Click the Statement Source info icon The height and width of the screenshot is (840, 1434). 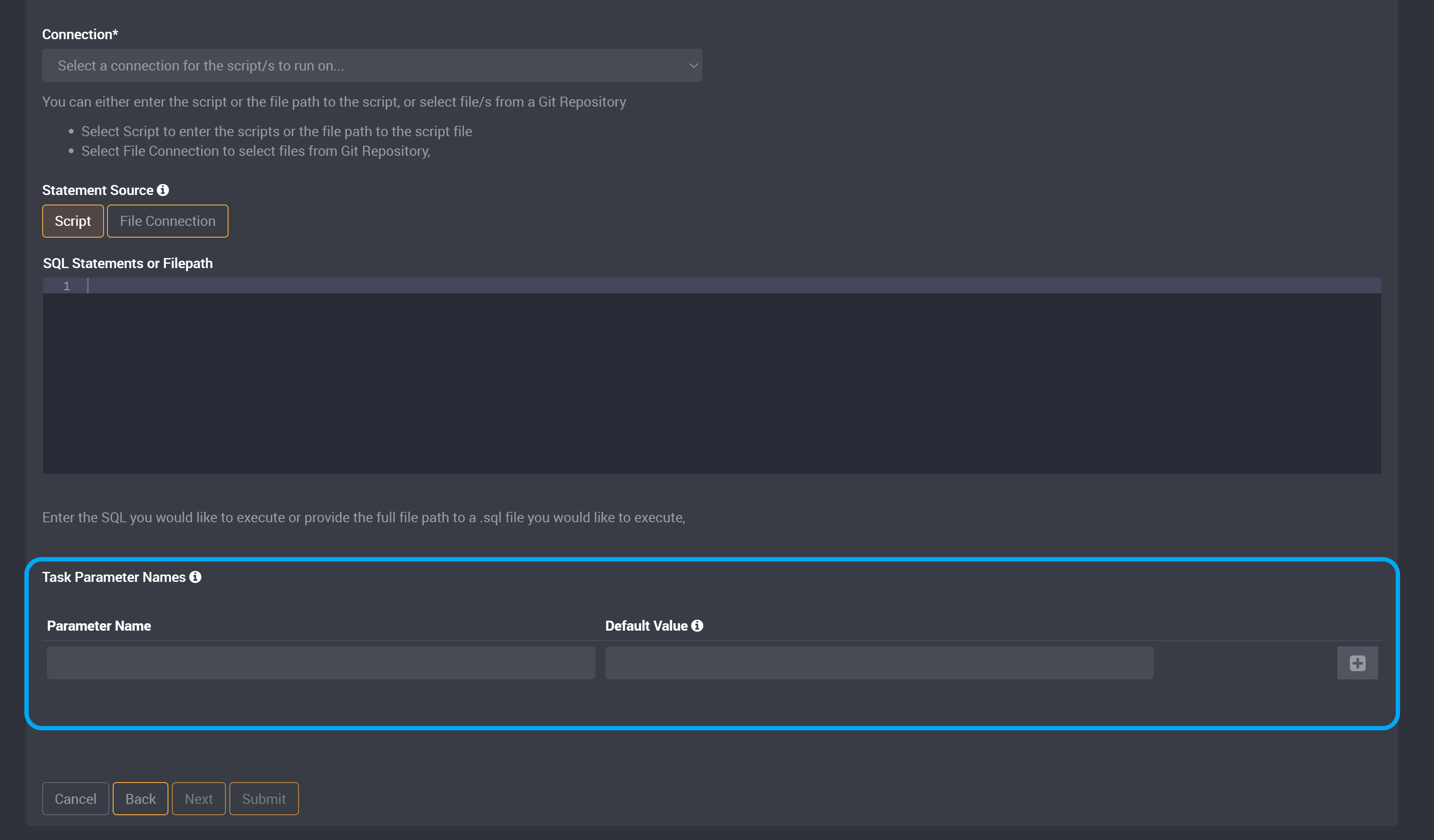pyautogui.click(x=163, y=190)
